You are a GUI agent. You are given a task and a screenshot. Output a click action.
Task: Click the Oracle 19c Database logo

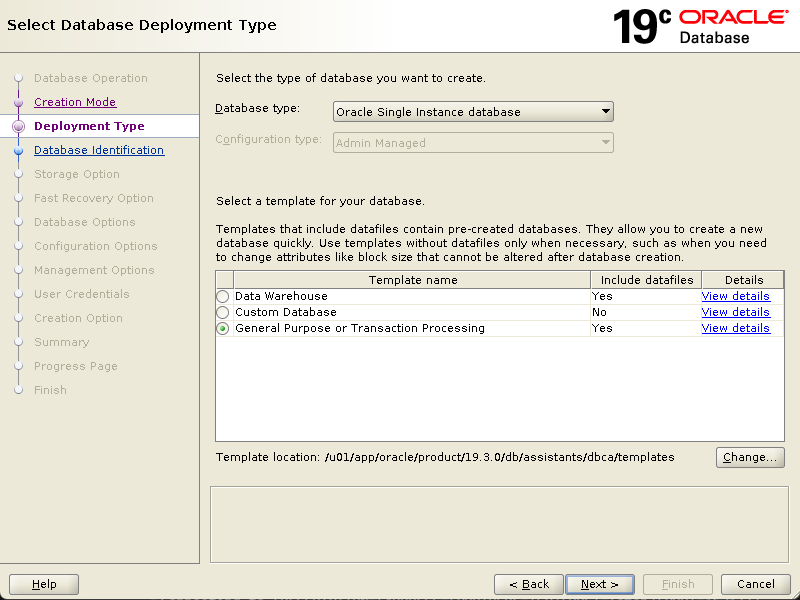[x=701, y=26]
